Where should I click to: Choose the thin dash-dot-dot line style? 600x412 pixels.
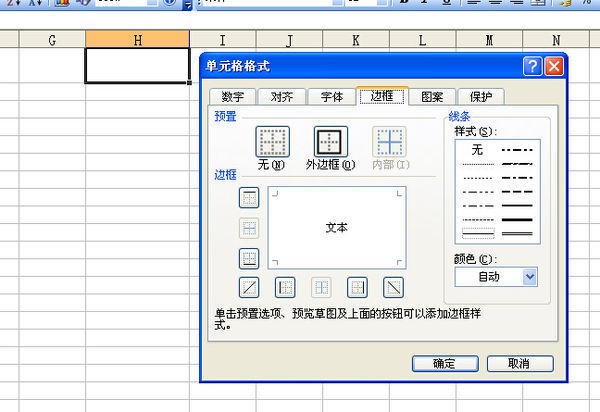478,192
